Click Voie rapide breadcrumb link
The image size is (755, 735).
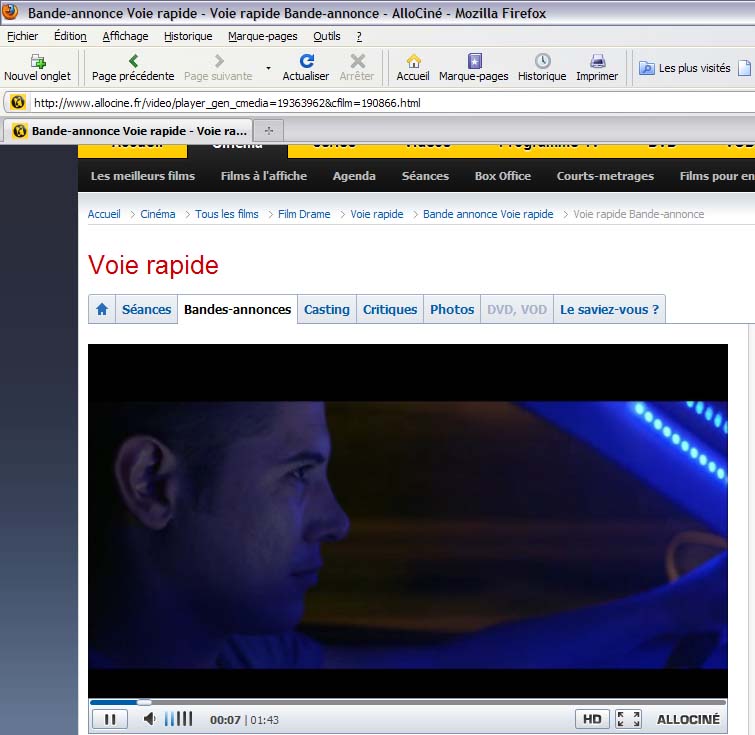pyautogui.click(x=377, y=214)
